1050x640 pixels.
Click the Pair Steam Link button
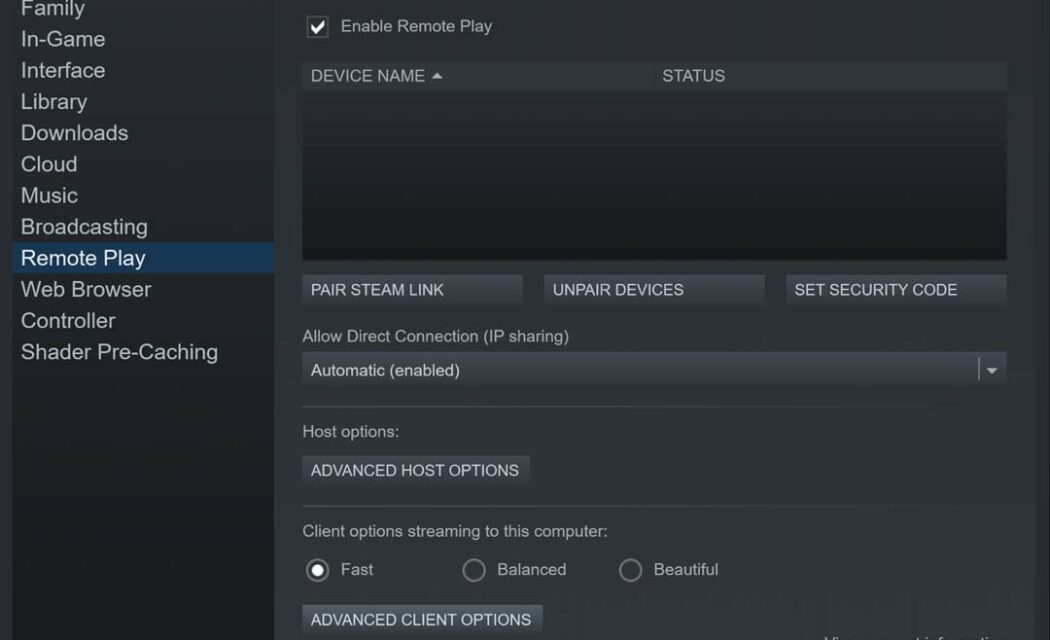click(x=412, y=290)
